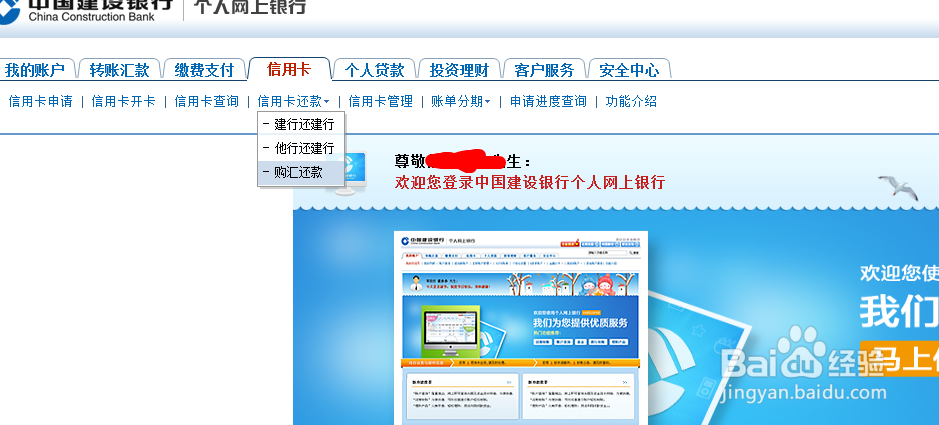Open the 投资理财 tab
This screenshot has width=939, height=425.
[459, 70]
